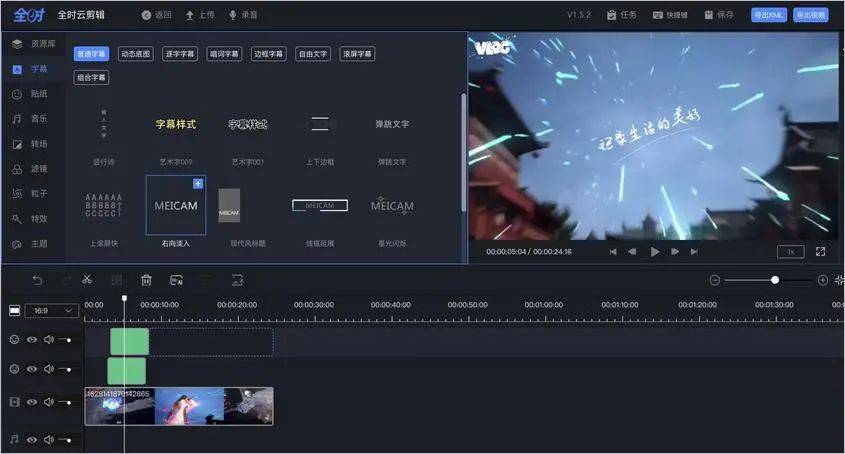Mute speaker on music track

49,439
